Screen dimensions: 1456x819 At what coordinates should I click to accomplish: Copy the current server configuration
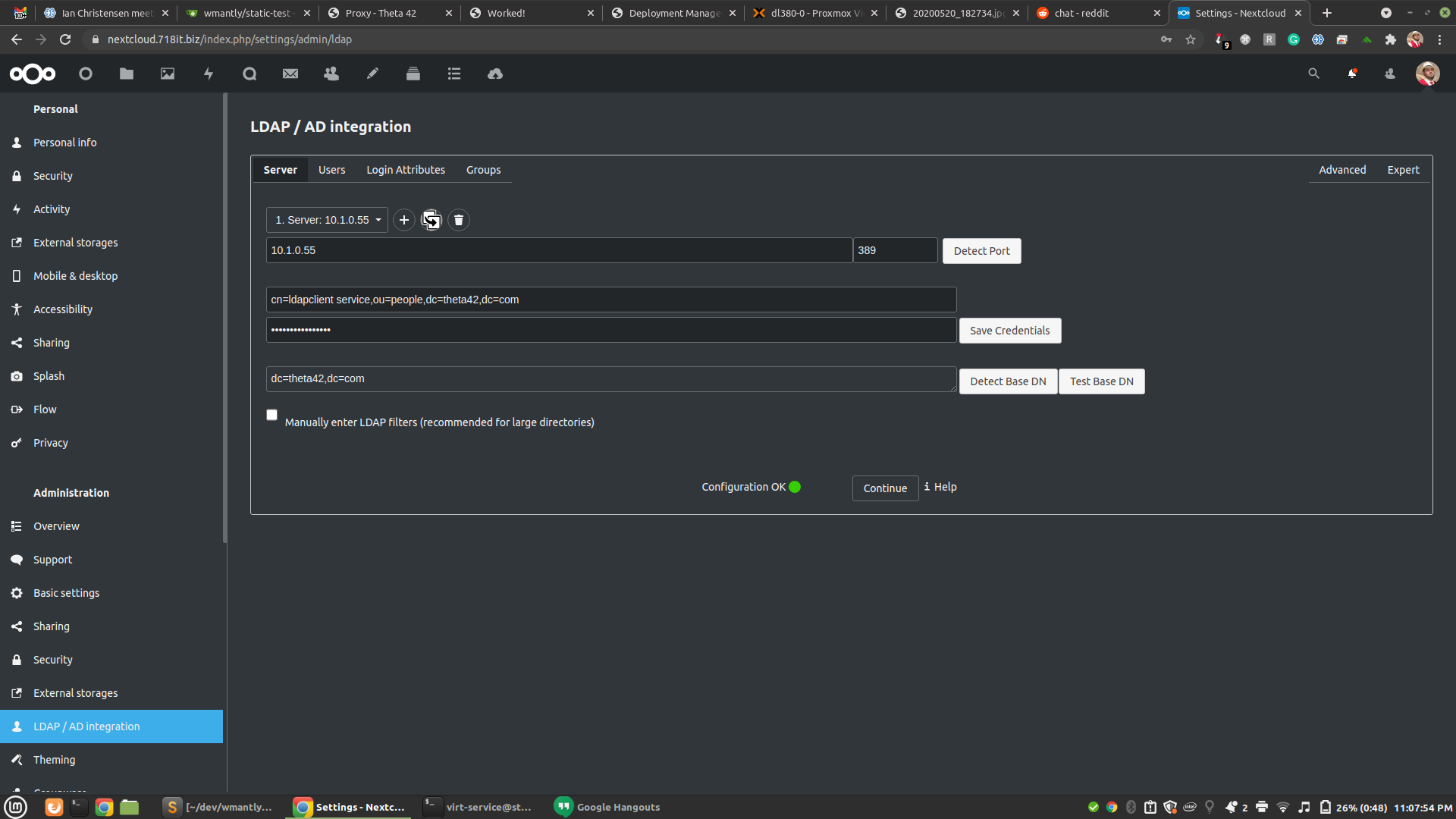pyautogui.click(x=431, y=220)
